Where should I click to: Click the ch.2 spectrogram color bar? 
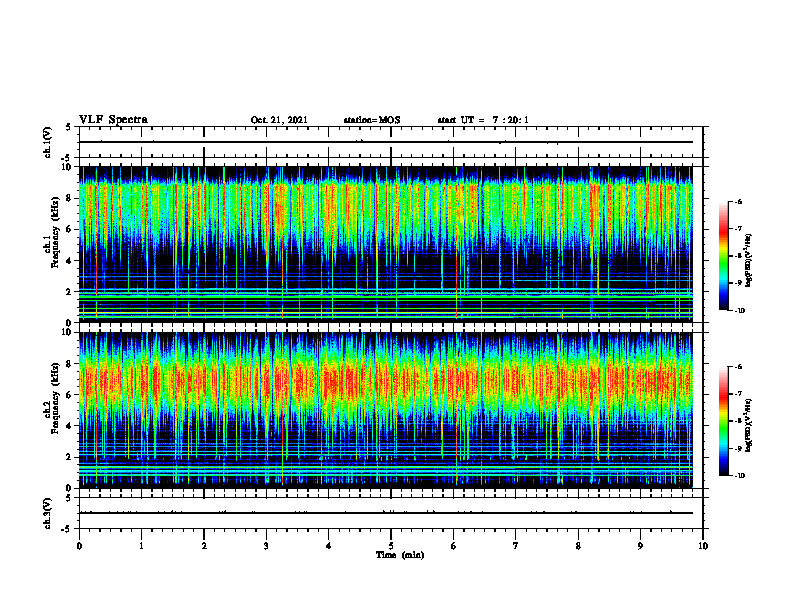pos(723,421)
